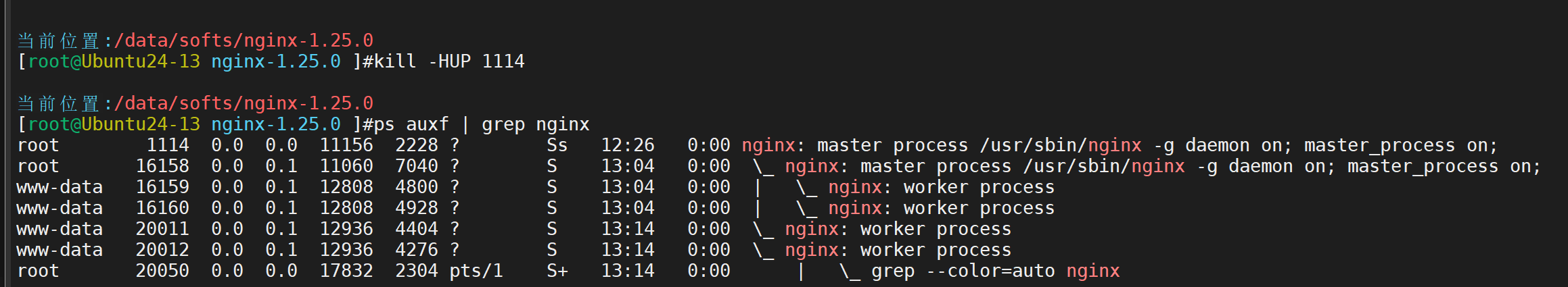Click RSS value 4404 in PID 20011 row
This screenshot has width=1568, height=287.
417,229
